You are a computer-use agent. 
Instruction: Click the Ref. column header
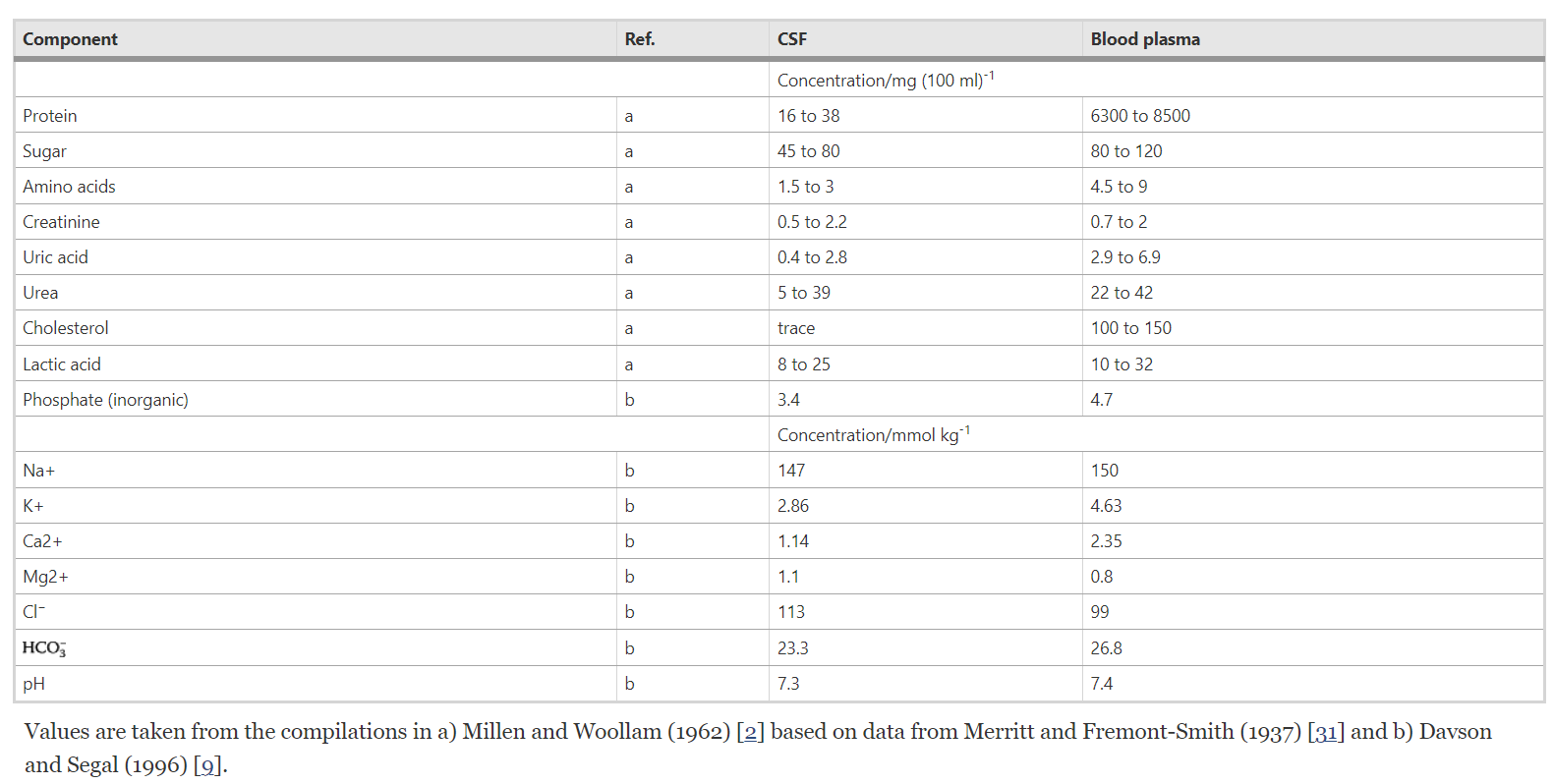[639, 39]
